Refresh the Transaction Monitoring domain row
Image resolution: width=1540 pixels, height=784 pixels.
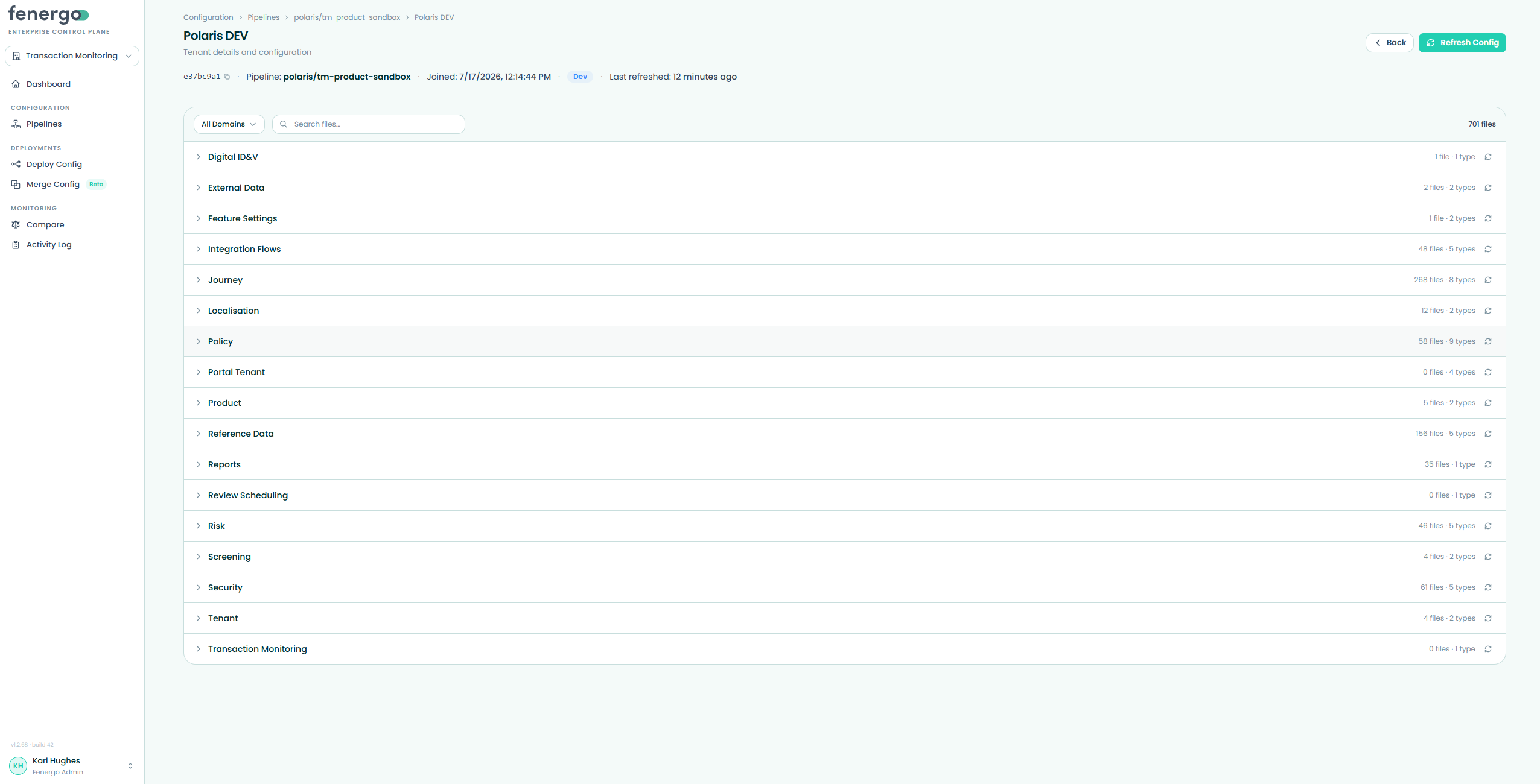tap(1488, 649)
